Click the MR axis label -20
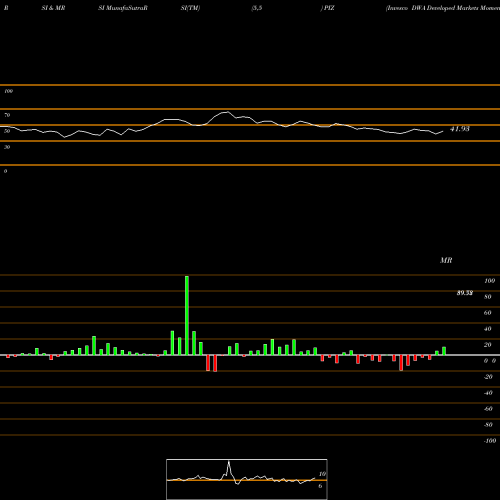Screen dimensions: 500x500 (x=488, y=377)
